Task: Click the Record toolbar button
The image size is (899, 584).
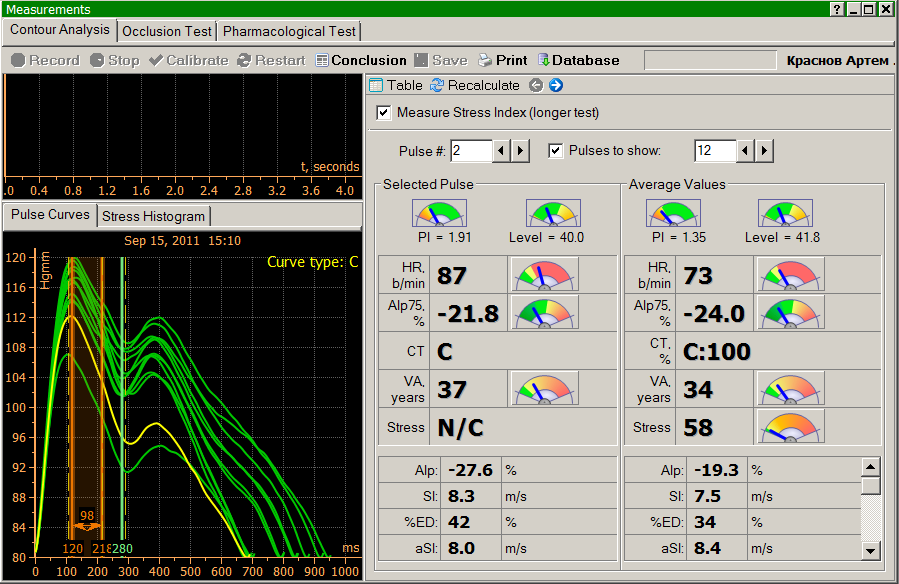Action: (x=45, y=60)
